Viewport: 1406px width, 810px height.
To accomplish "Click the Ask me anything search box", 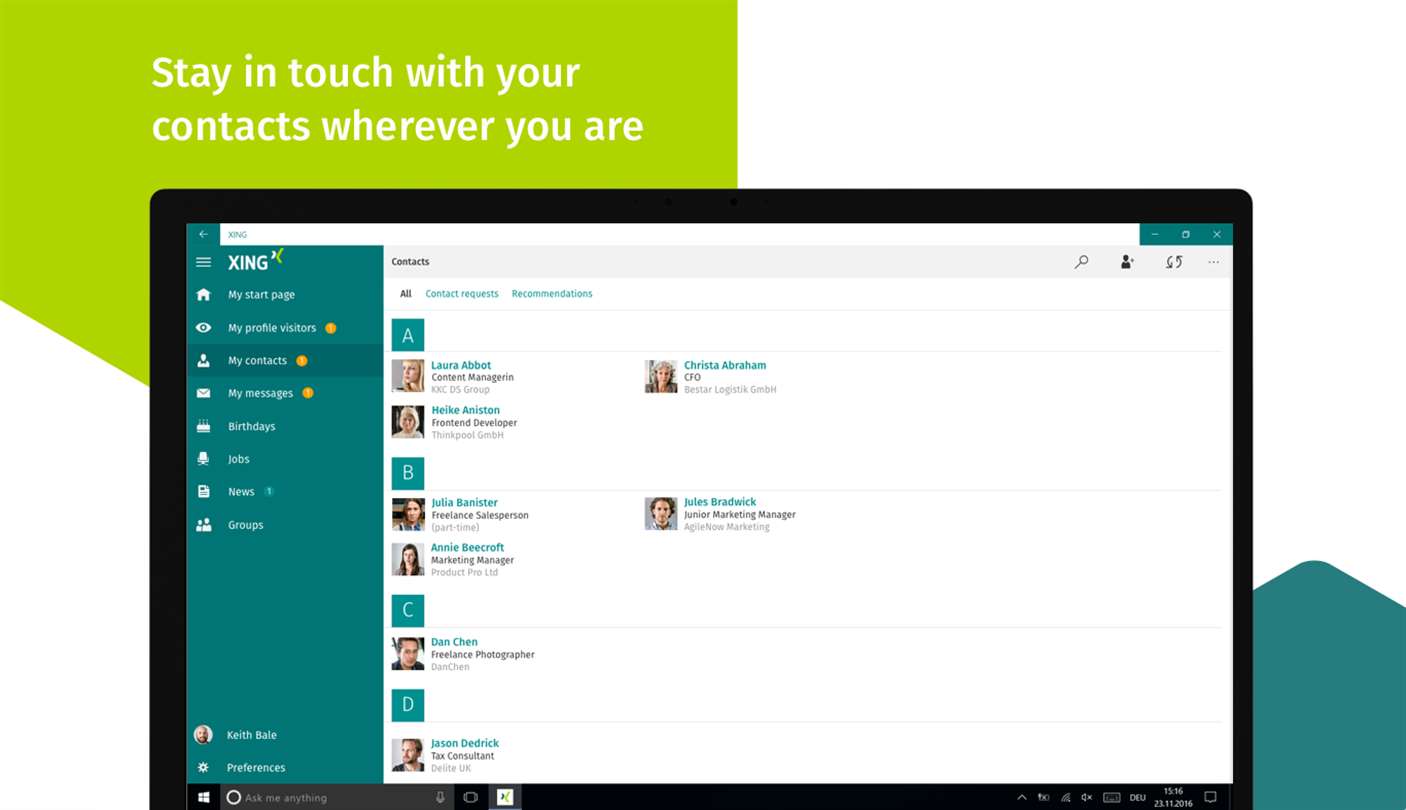I will pos(337,797).
